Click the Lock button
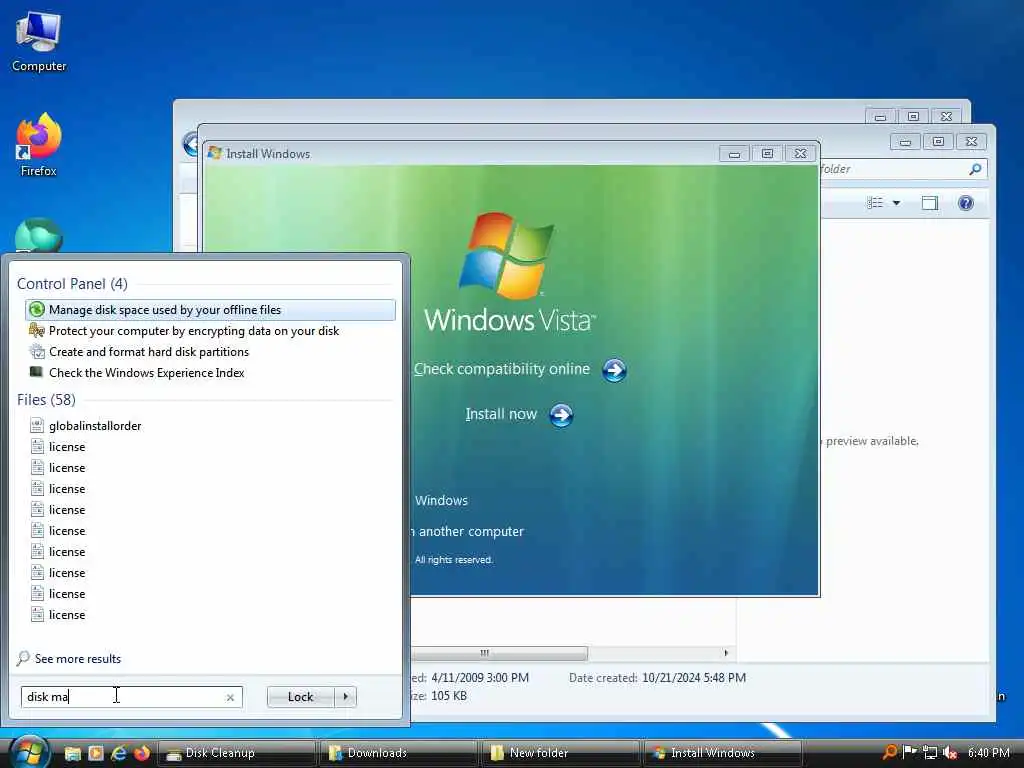This screenshot has width=1024, height=768. coord(300,697)
